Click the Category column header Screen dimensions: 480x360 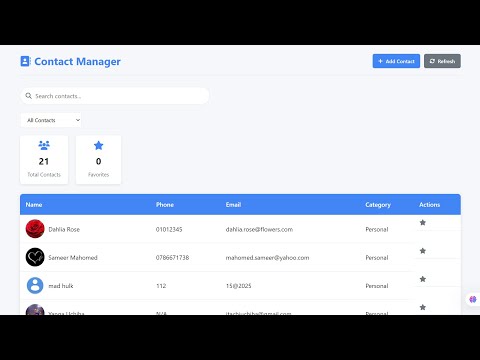tap(378, 205)
